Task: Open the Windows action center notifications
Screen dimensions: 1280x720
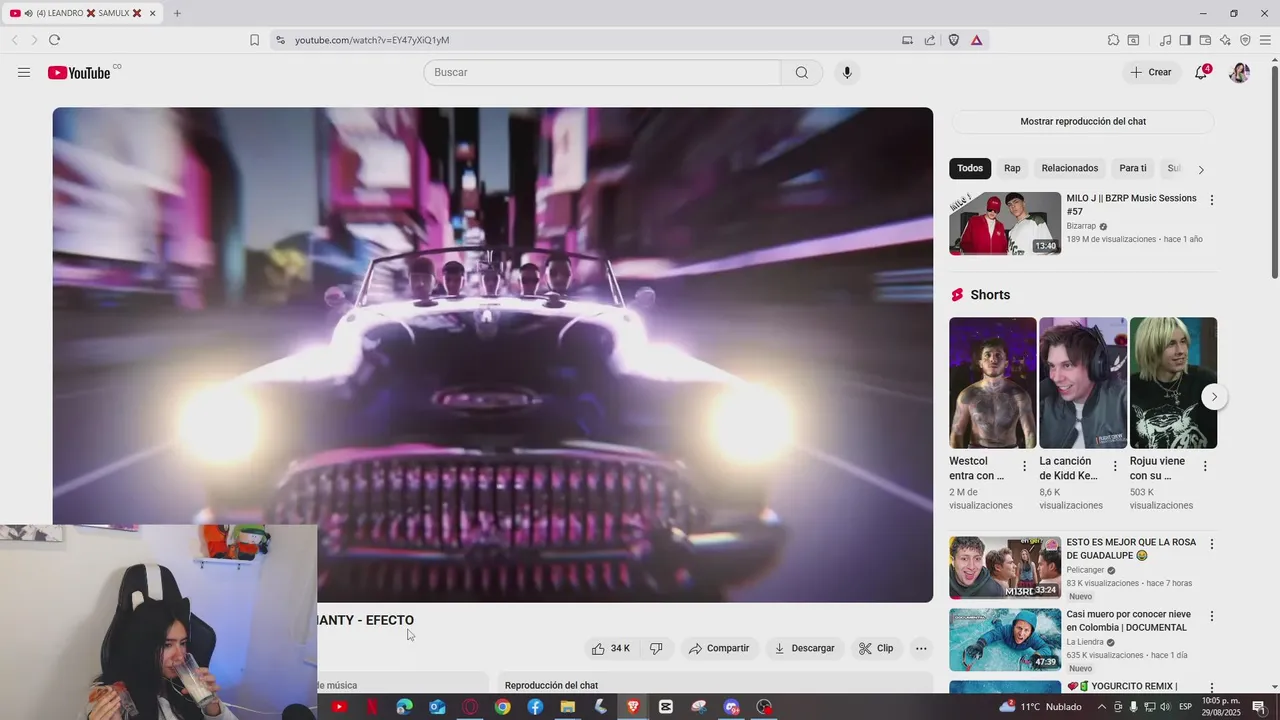Action: (1259, 707)
